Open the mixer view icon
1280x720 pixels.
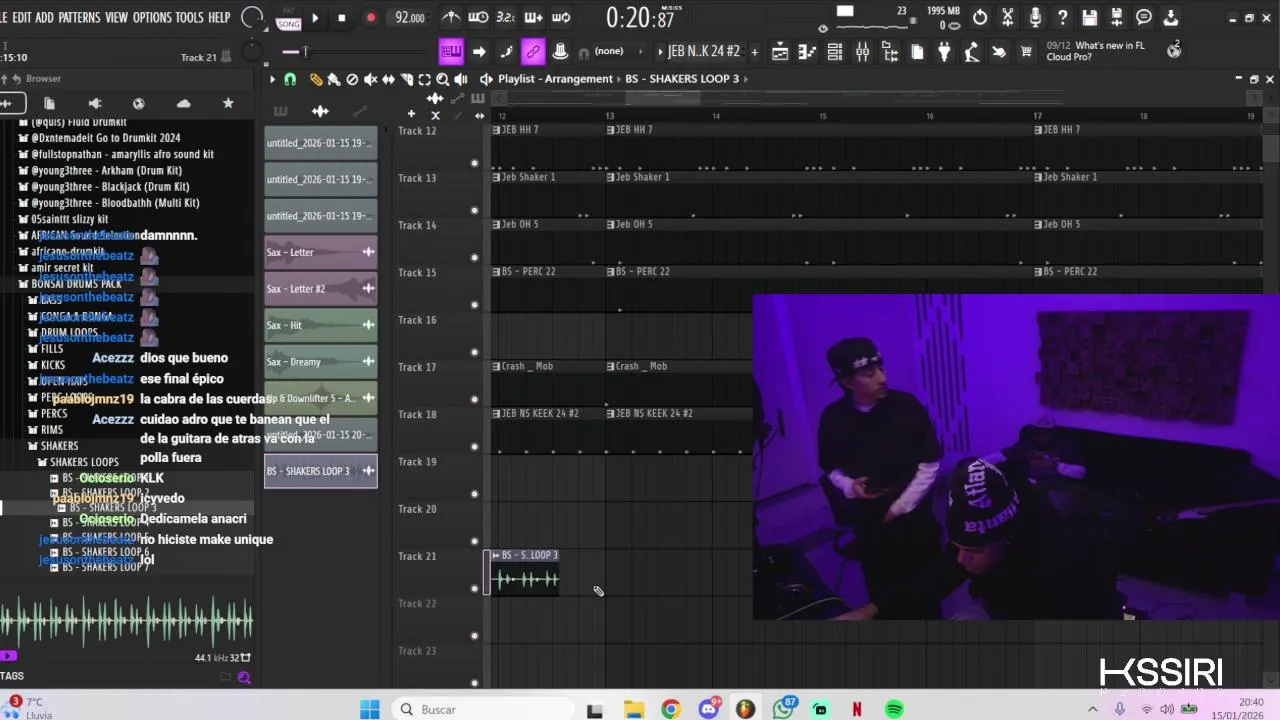pos(862,52)
